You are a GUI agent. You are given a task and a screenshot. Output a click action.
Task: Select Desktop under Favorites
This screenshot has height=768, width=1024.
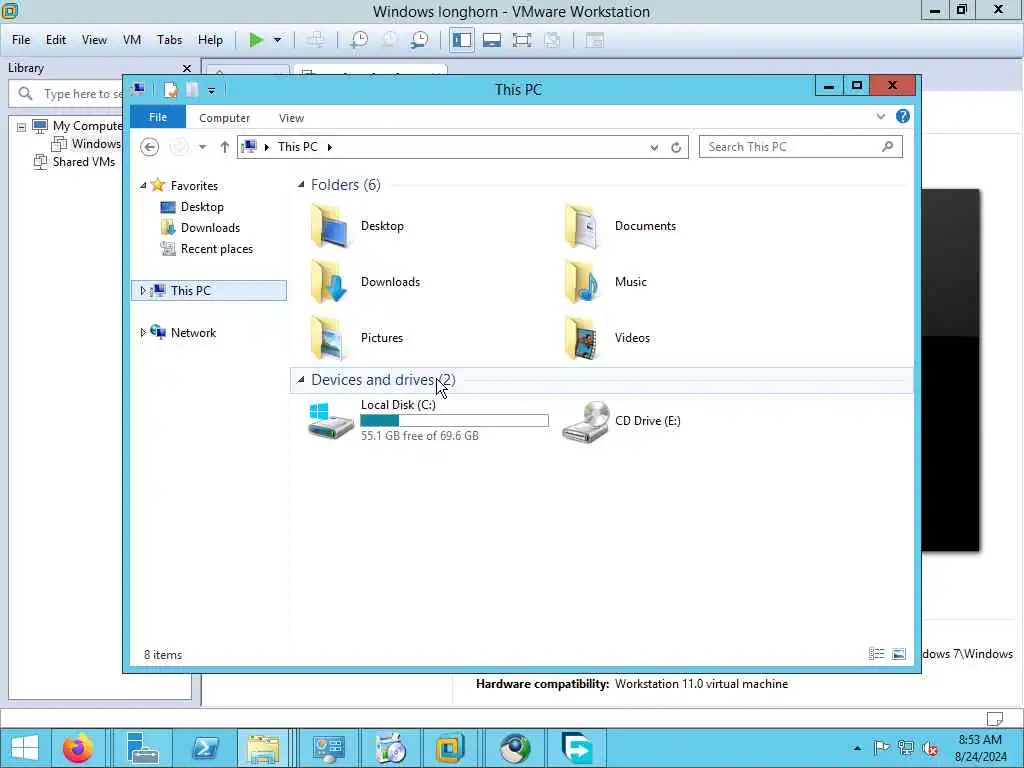[202, 207]
